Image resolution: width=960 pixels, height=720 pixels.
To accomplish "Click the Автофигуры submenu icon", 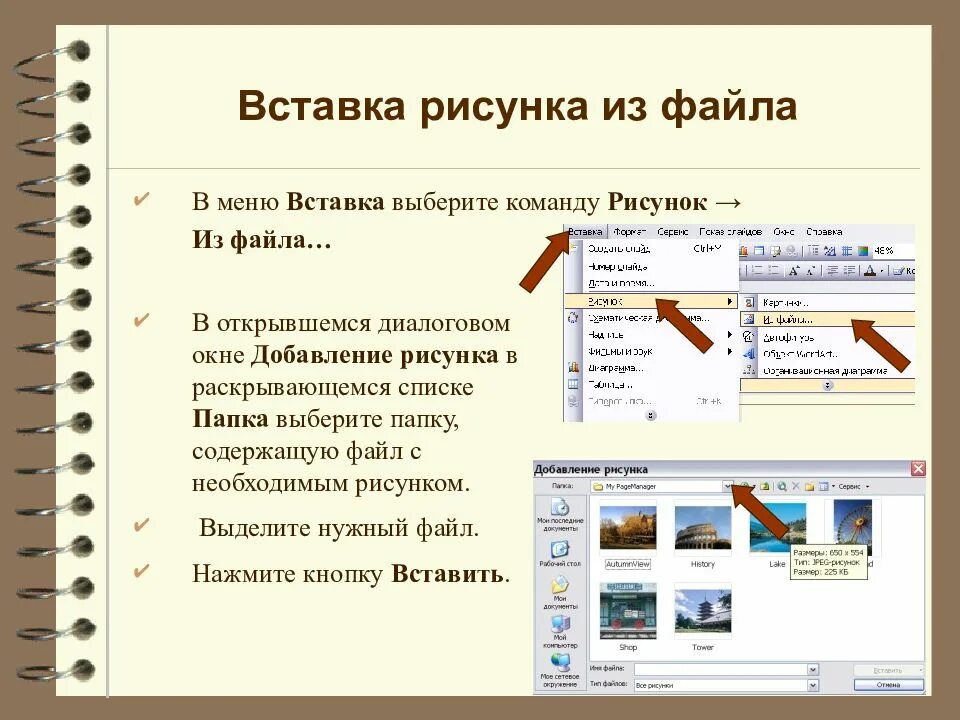I will pos(749,336).
